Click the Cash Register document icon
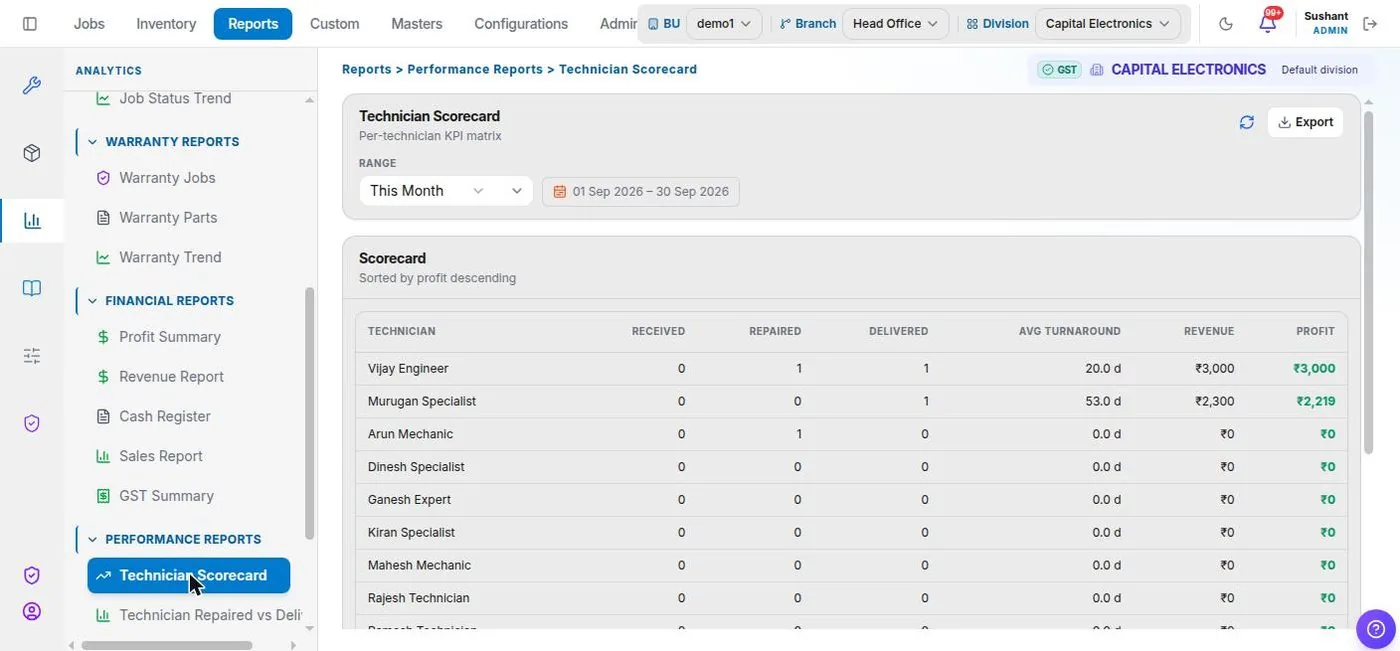The image size is (1400, 651). pos(103,416)
